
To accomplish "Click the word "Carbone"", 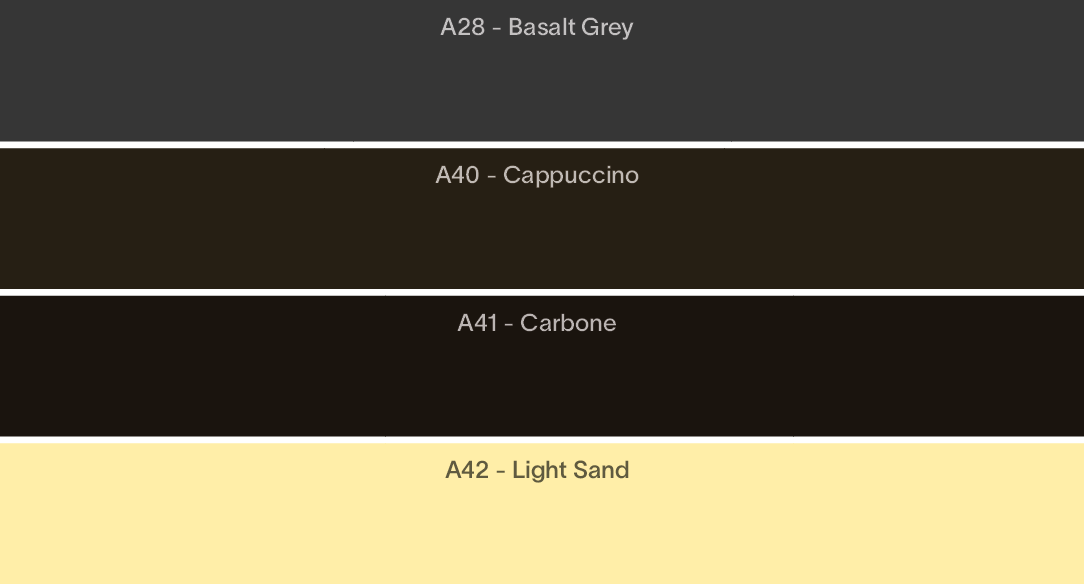I will 568,323.
